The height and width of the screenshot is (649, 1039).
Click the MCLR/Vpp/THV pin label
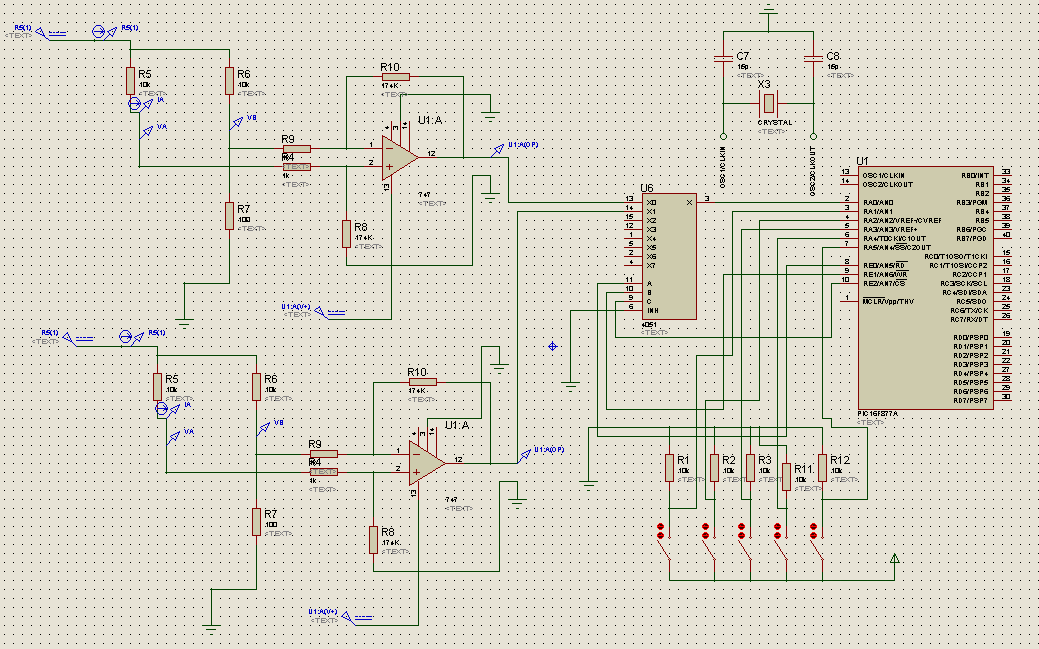click(x=889, y=302)
